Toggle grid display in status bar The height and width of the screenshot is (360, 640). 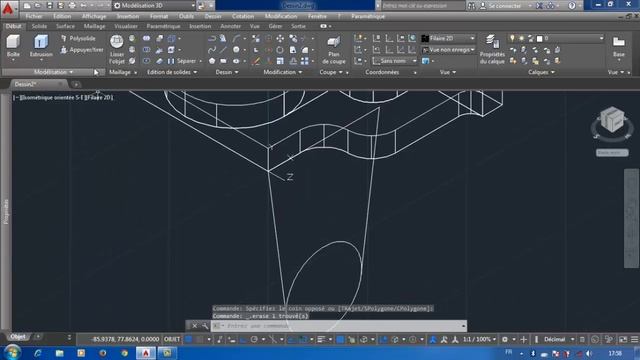(x=189, y=339)
